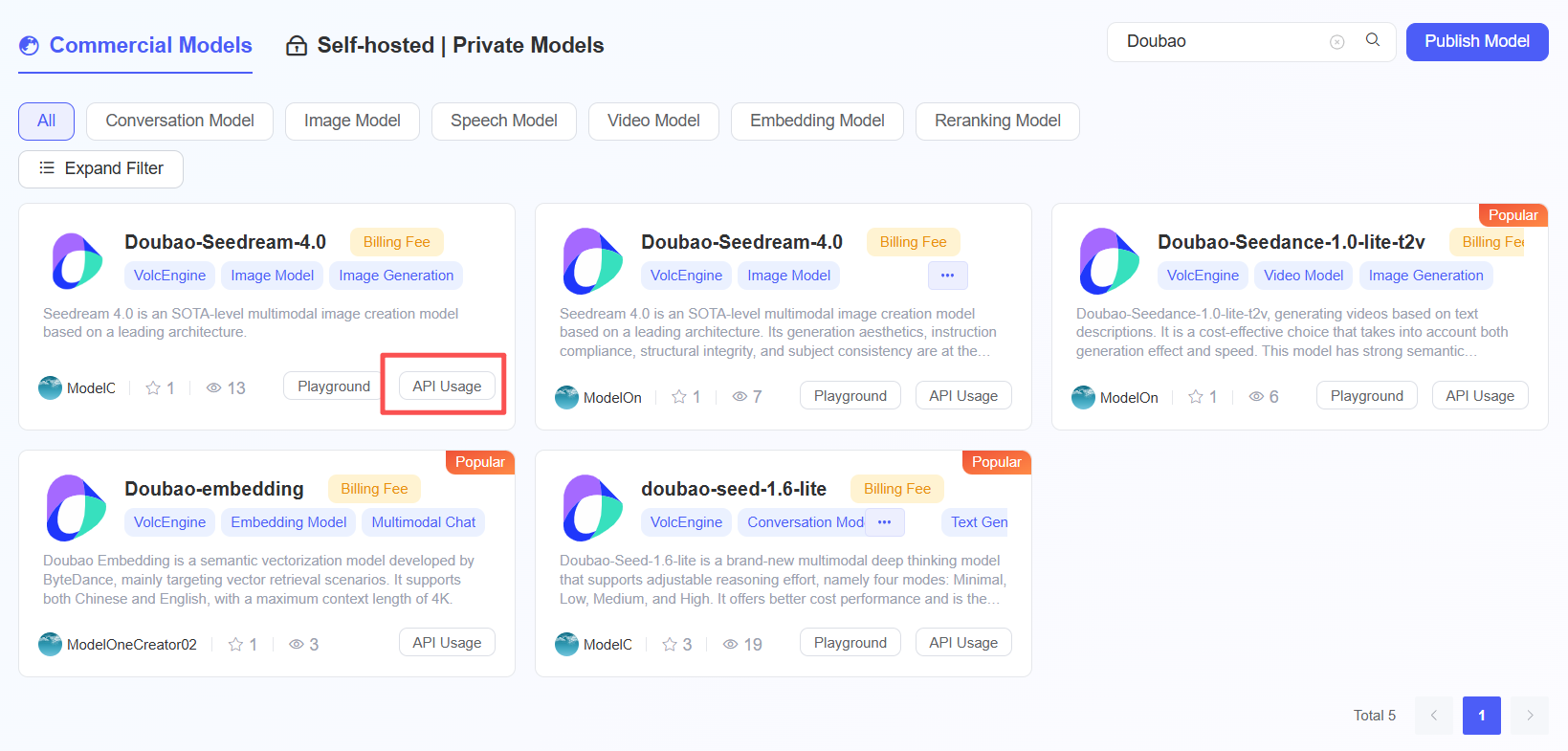This screenshot has height=751, width=1568.
Task: Click the star icon on Doubao-Seedance card
Action: coord(1195,397)
